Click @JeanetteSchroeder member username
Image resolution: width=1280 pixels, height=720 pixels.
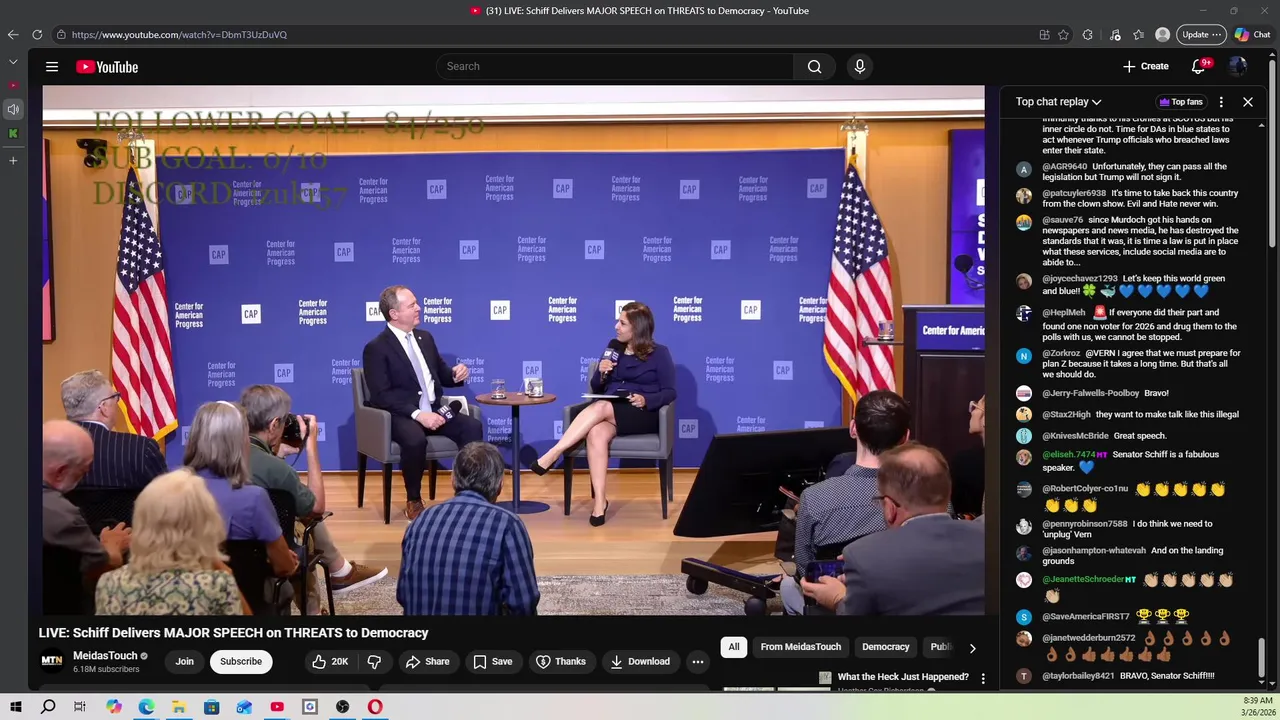click(1083, 580)
